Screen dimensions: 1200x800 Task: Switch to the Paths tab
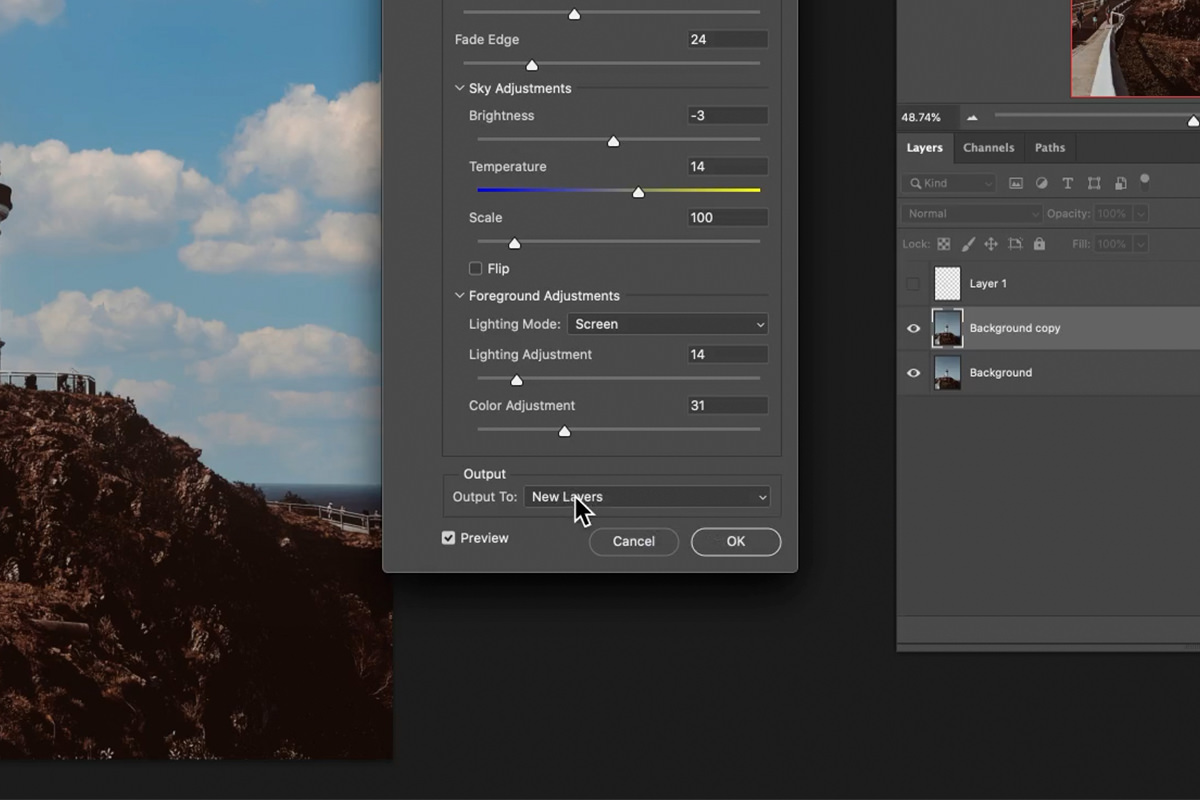click(x=1050, y=147)
